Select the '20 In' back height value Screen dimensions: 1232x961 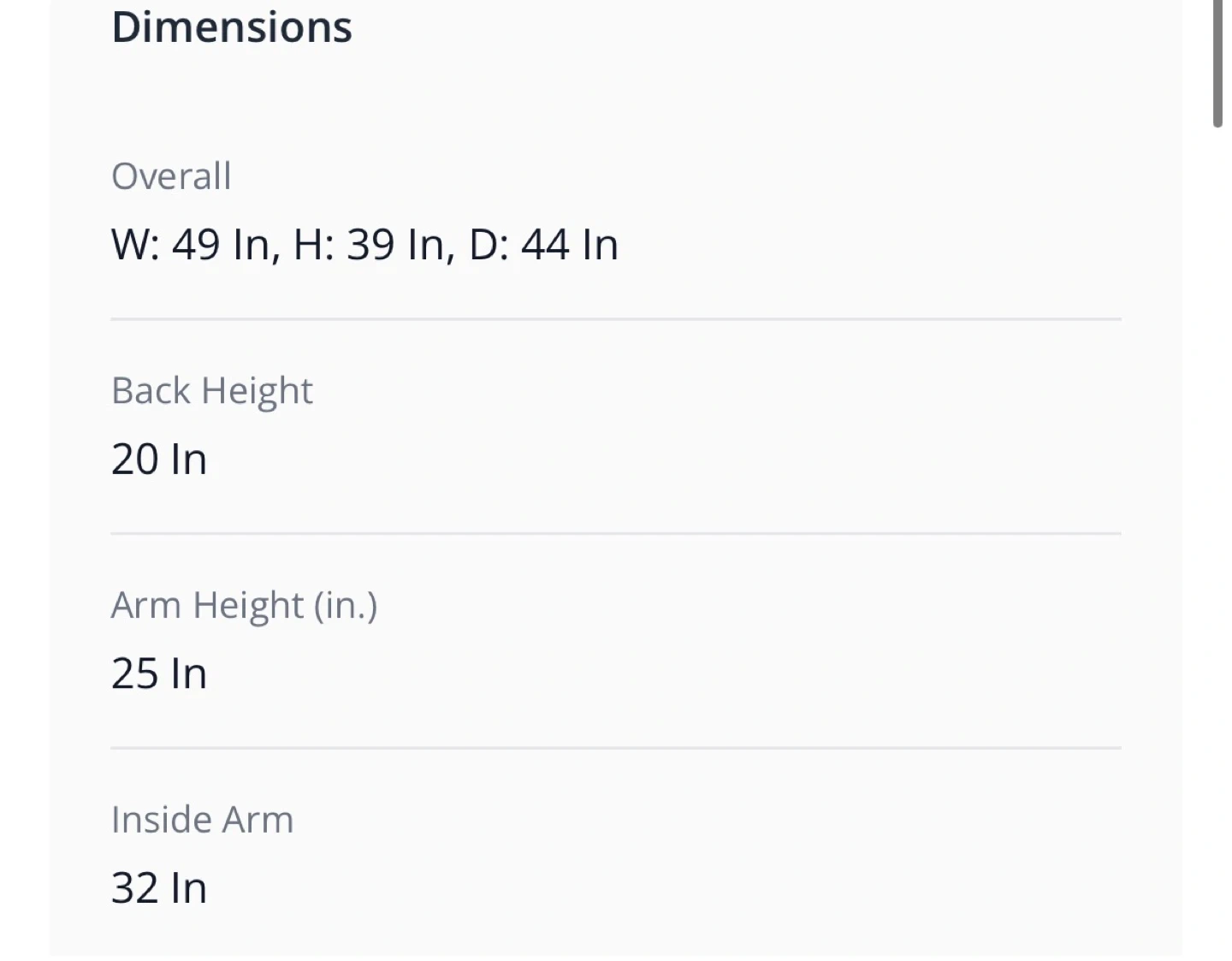coord(159,460)
